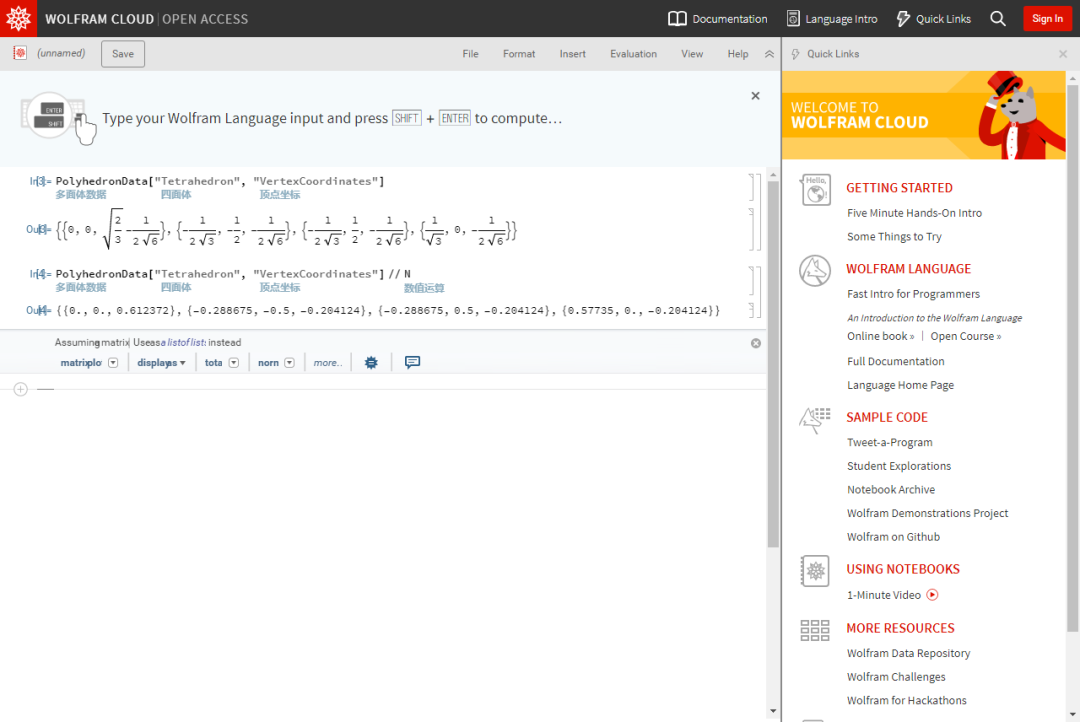Close the suggestions bar
Screen dimensions: 1080x722
point(756,343)
